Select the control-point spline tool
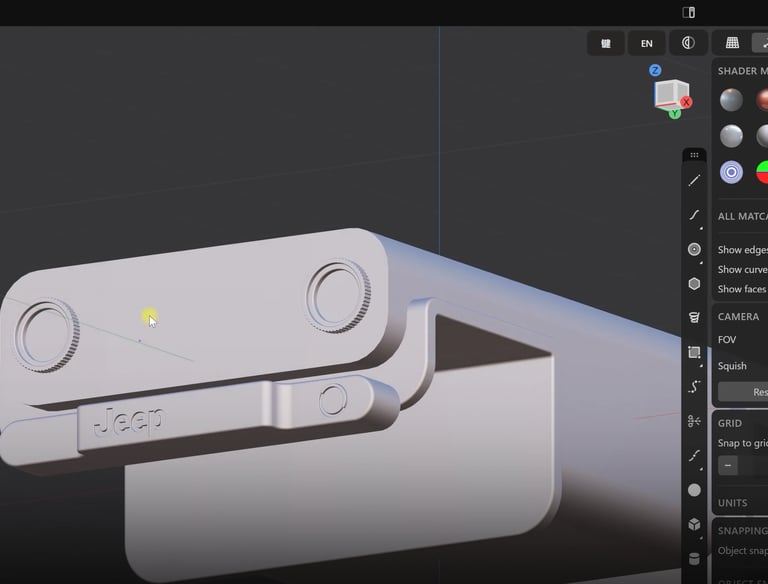This screenshot has height=584, width=768. tap(694, 387)
